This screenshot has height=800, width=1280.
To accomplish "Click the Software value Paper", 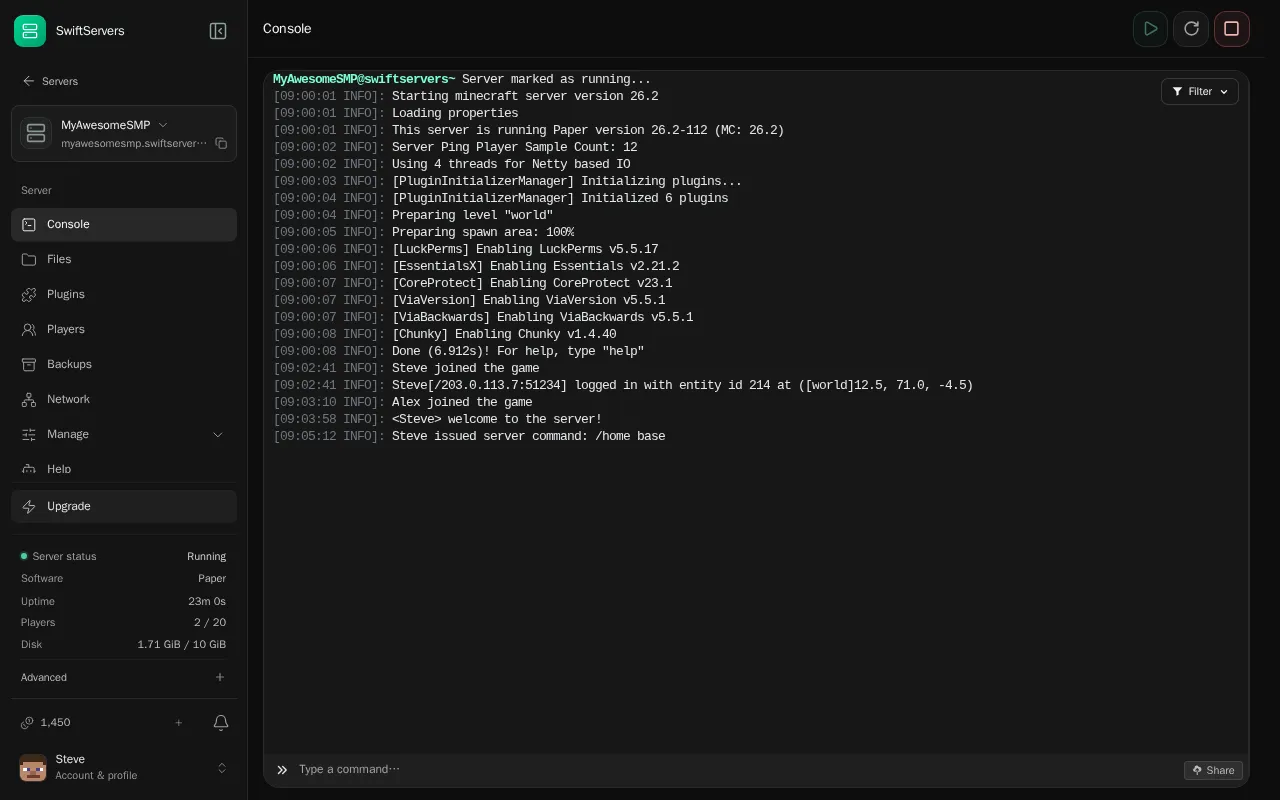I will tap(212, 578).
